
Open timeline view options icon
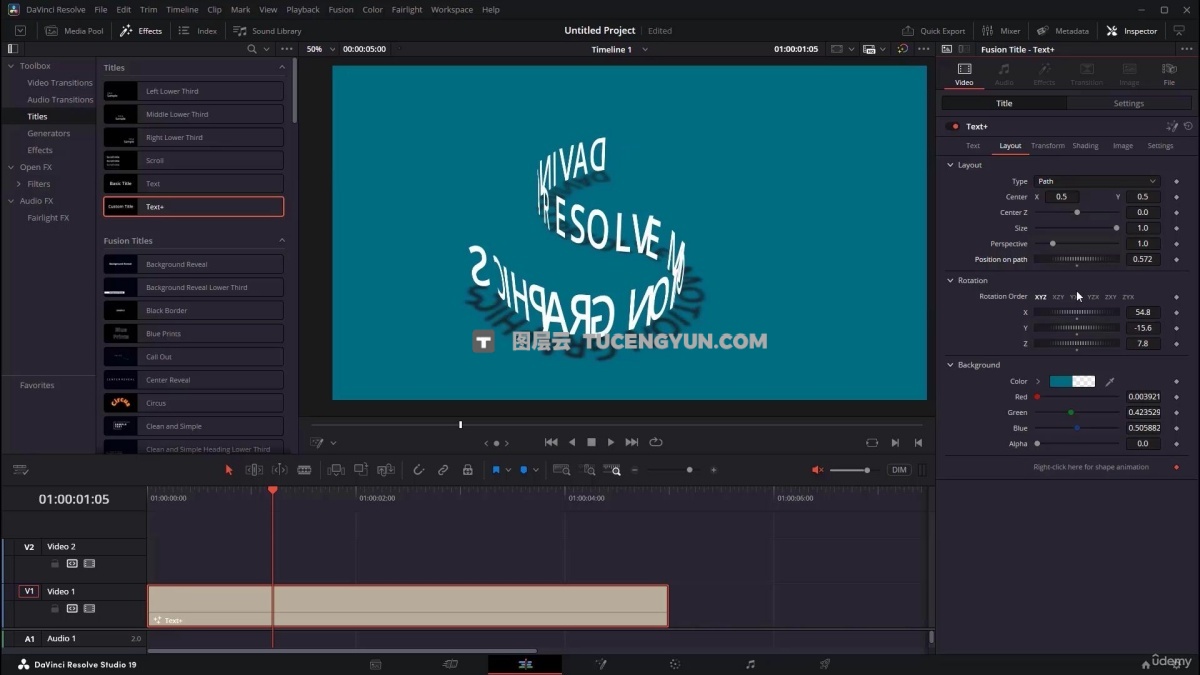coord(20,470)
